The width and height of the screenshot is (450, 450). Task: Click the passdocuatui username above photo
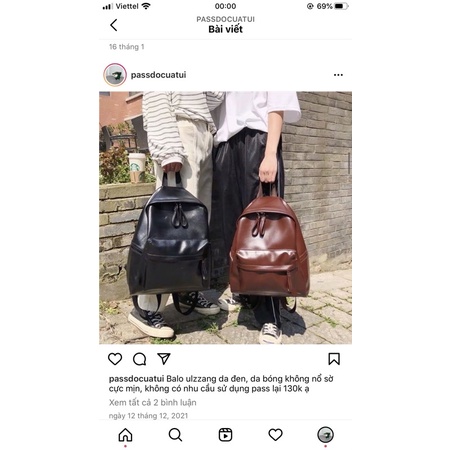coord(158,75)
